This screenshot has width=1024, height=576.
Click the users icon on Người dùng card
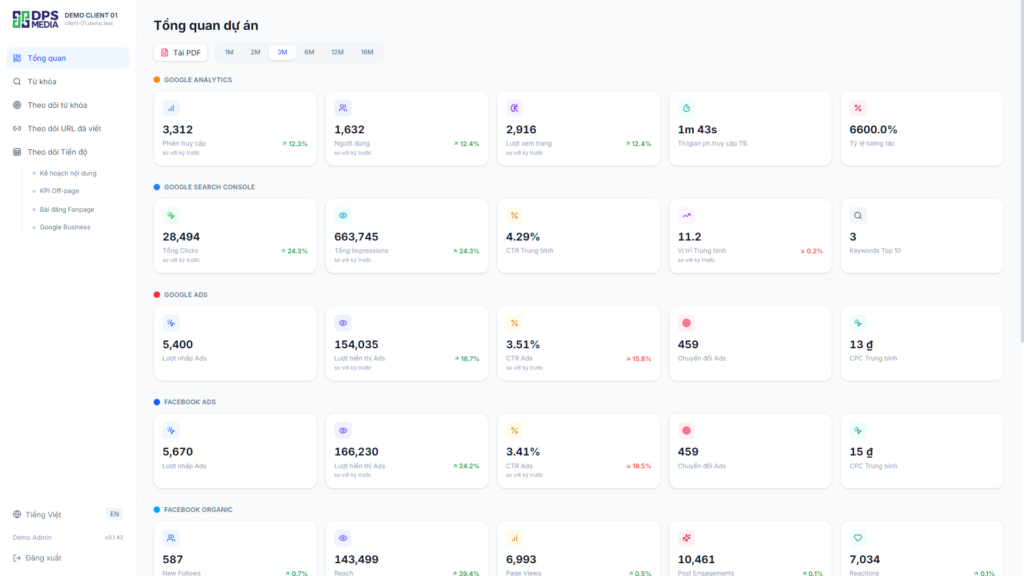click(x=343, y=108)
